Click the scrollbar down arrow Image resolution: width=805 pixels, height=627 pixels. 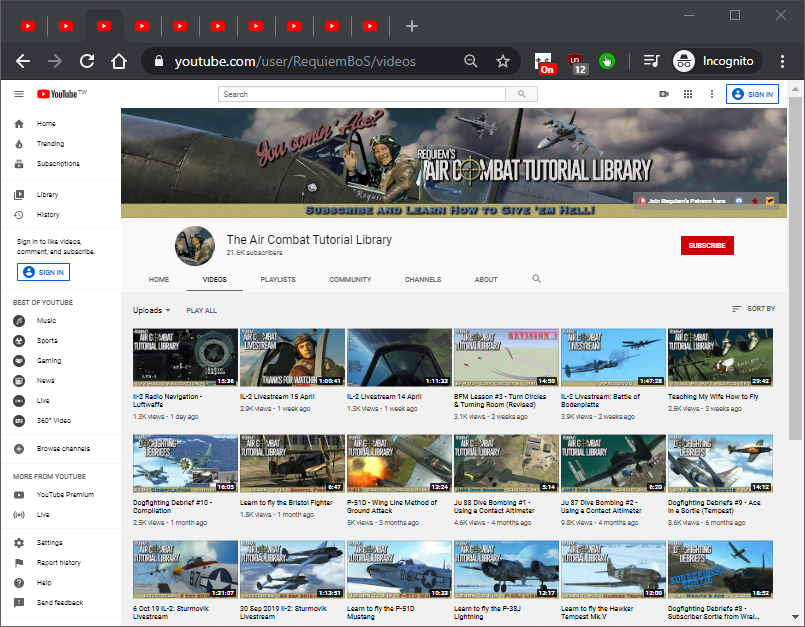[795, 617]
